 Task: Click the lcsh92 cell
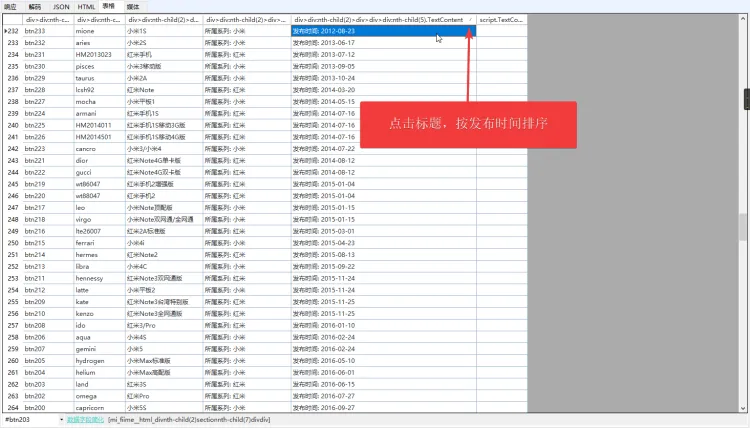coord(99,90)
